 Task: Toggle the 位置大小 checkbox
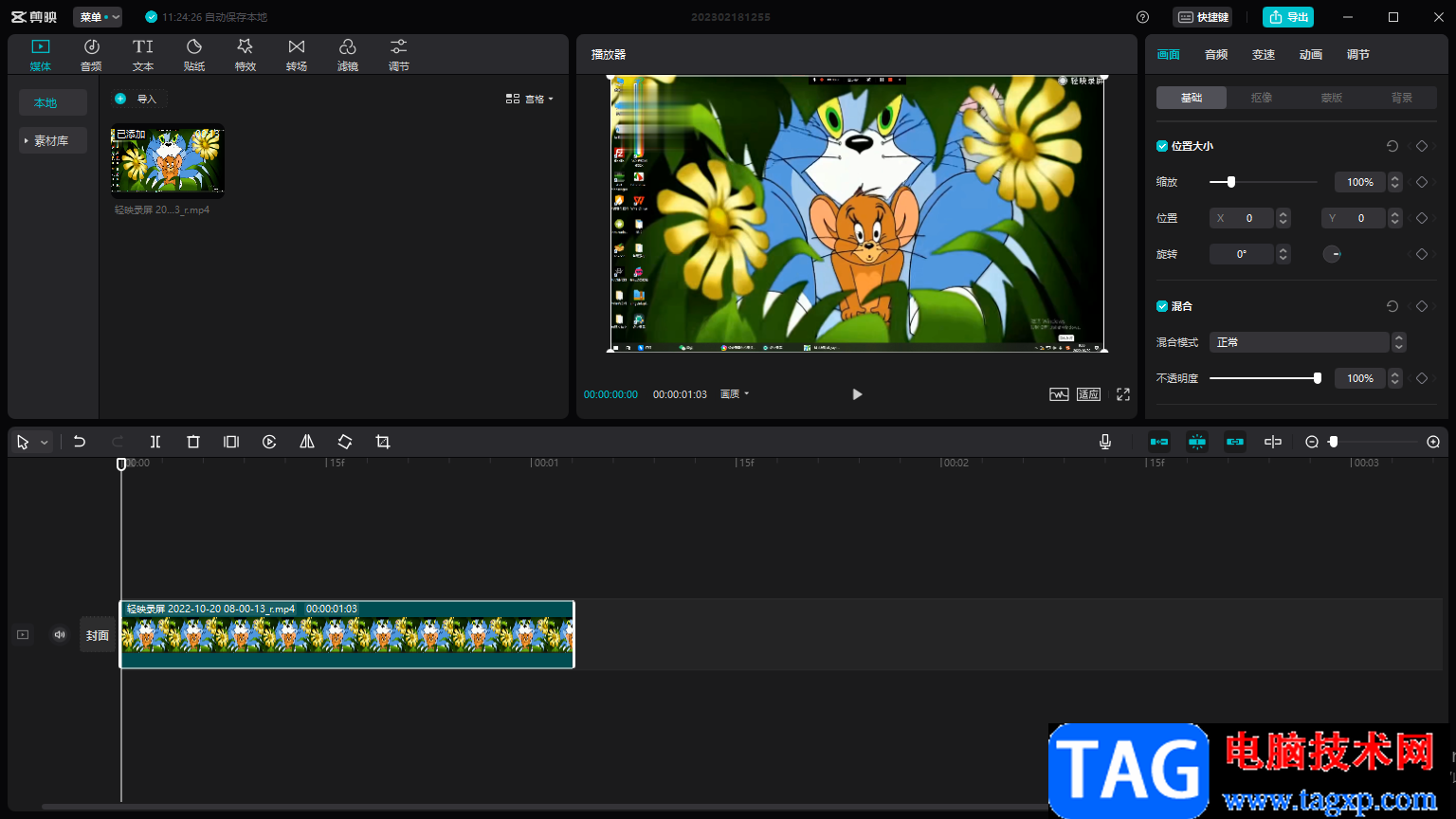point(1162,146)
